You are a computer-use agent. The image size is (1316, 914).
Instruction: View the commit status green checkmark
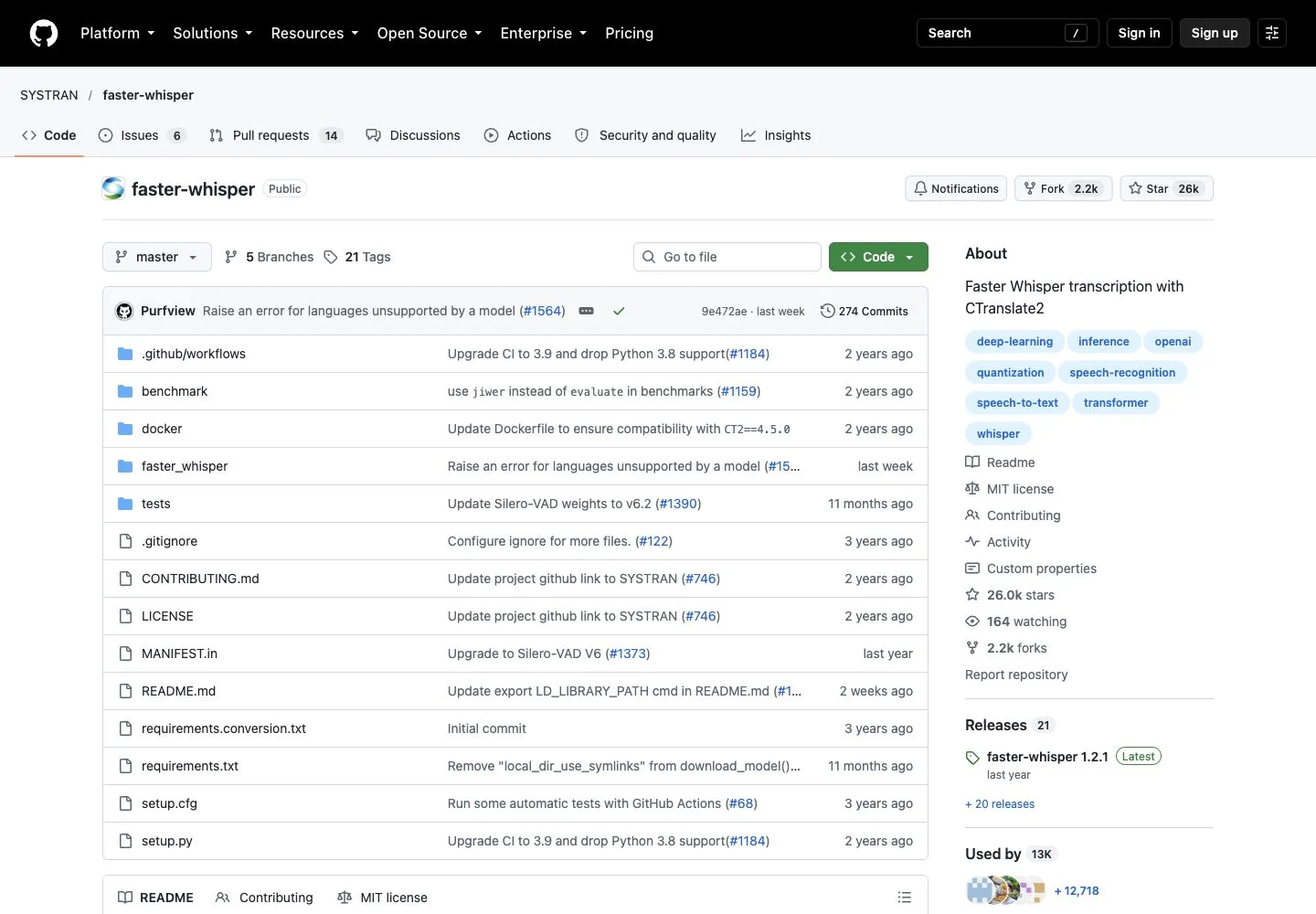pyautogui.click(x=619, y=311)
